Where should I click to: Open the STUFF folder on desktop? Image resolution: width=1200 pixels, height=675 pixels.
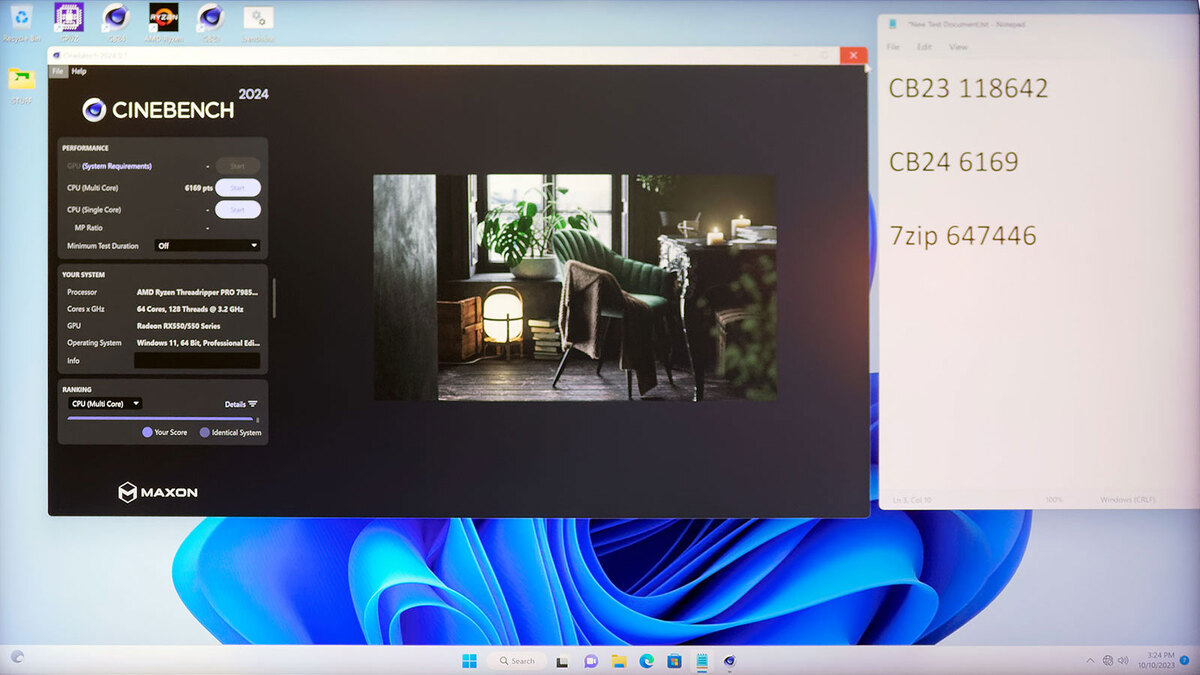tap(21, 85)
